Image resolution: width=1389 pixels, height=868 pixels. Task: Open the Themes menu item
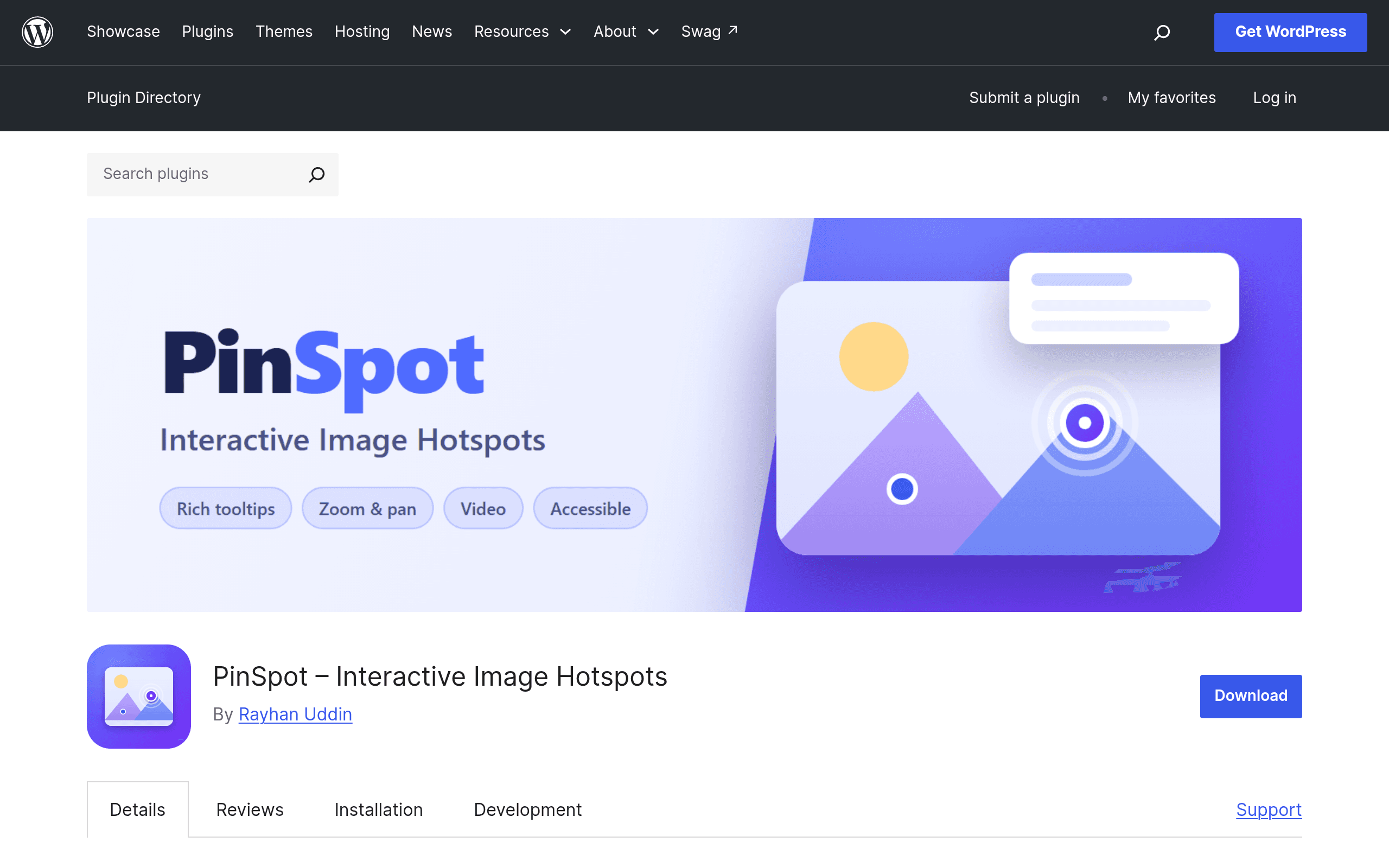(x=284, y=31)
